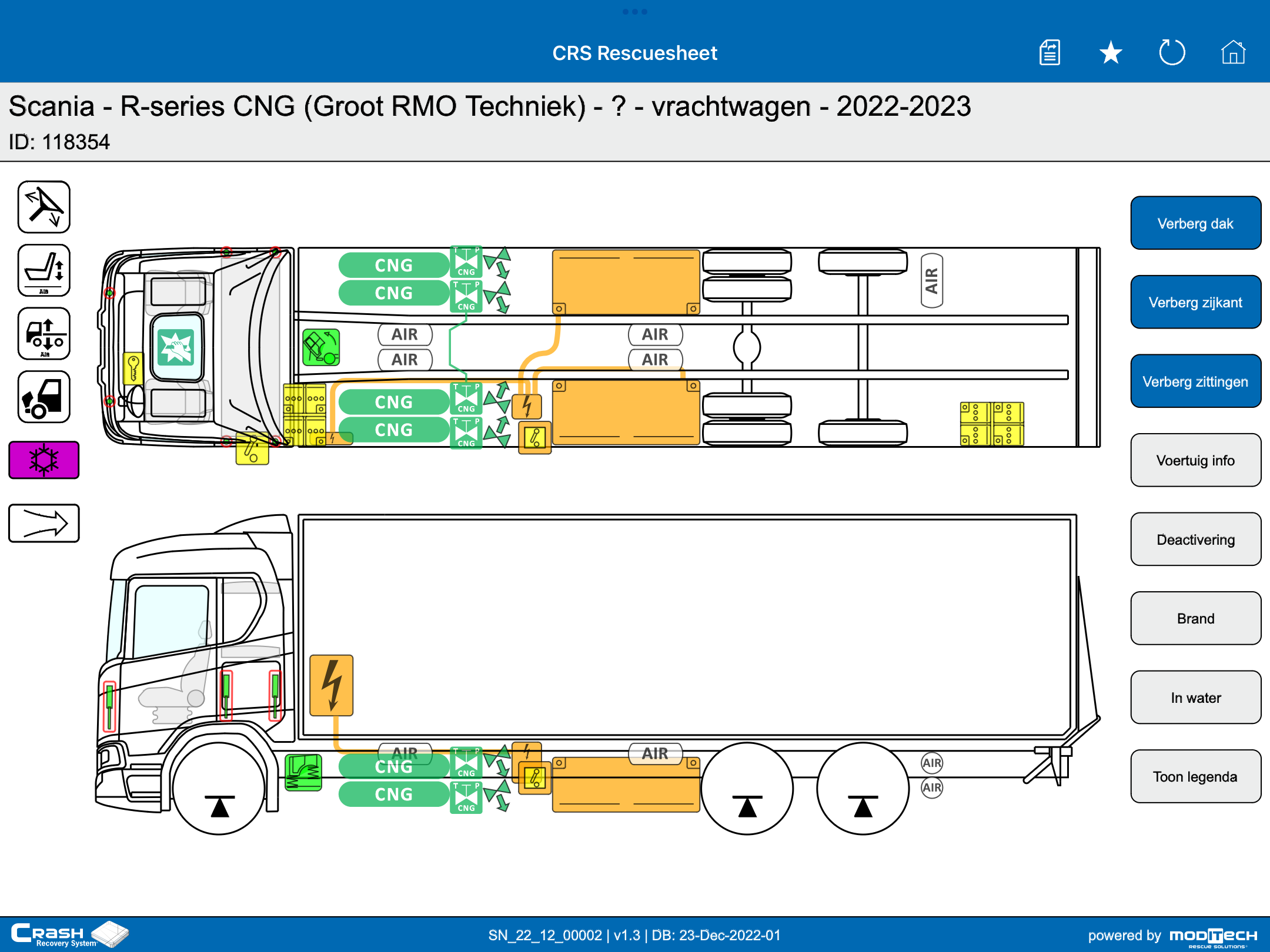
Task: Select the air suspension truck icon
Action: [x=44, y=334]
